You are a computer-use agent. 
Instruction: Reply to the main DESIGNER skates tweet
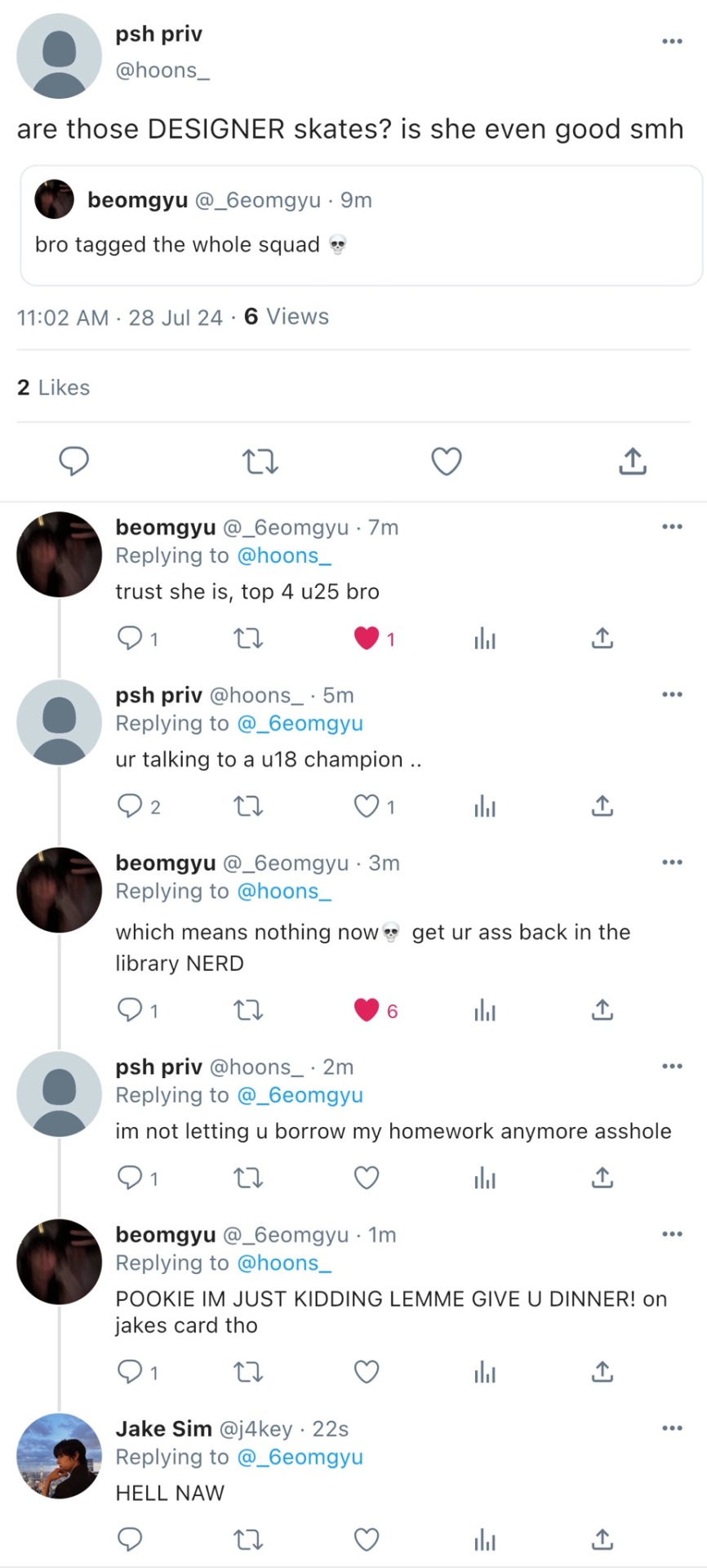coord(74,461)
